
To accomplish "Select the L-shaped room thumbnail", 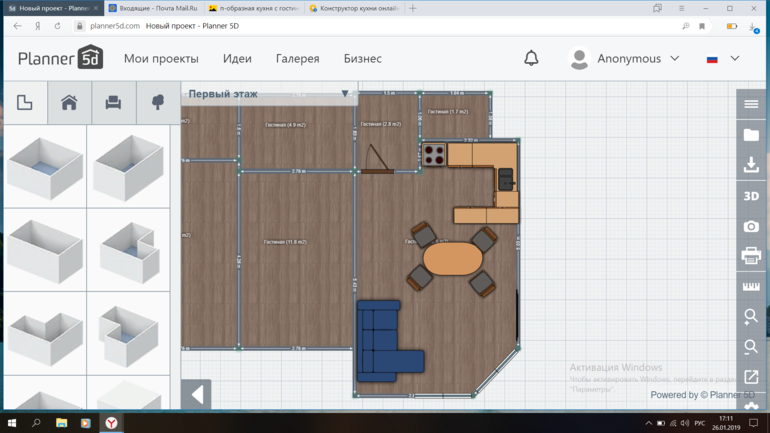I will point(43,334).
